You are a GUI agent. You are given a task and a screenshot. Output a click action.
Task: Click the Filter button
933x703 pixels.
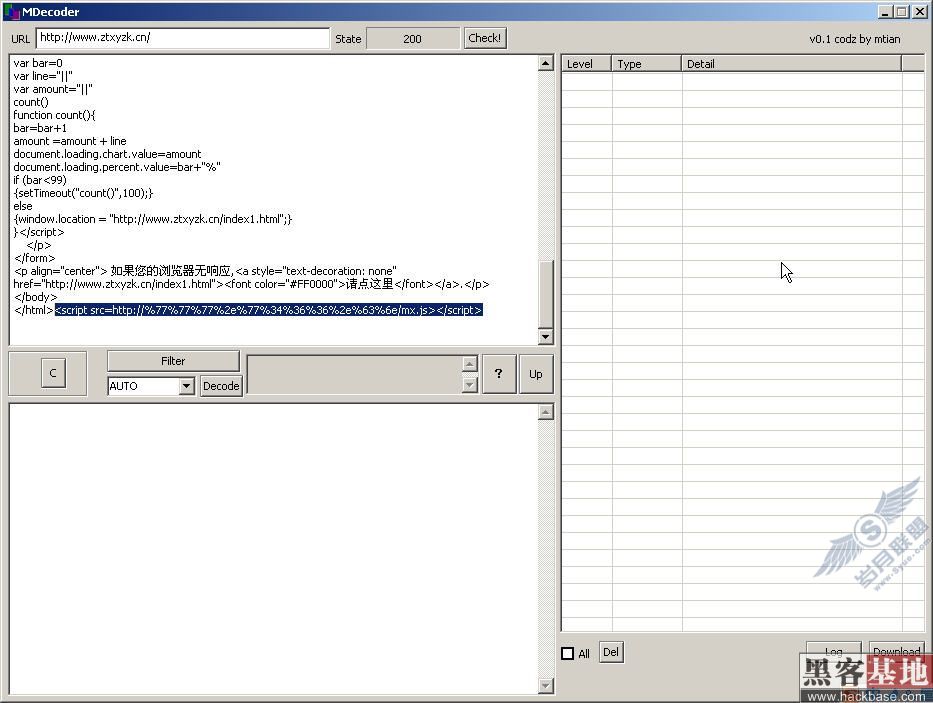pyautogui.click(x=173, y=361)
